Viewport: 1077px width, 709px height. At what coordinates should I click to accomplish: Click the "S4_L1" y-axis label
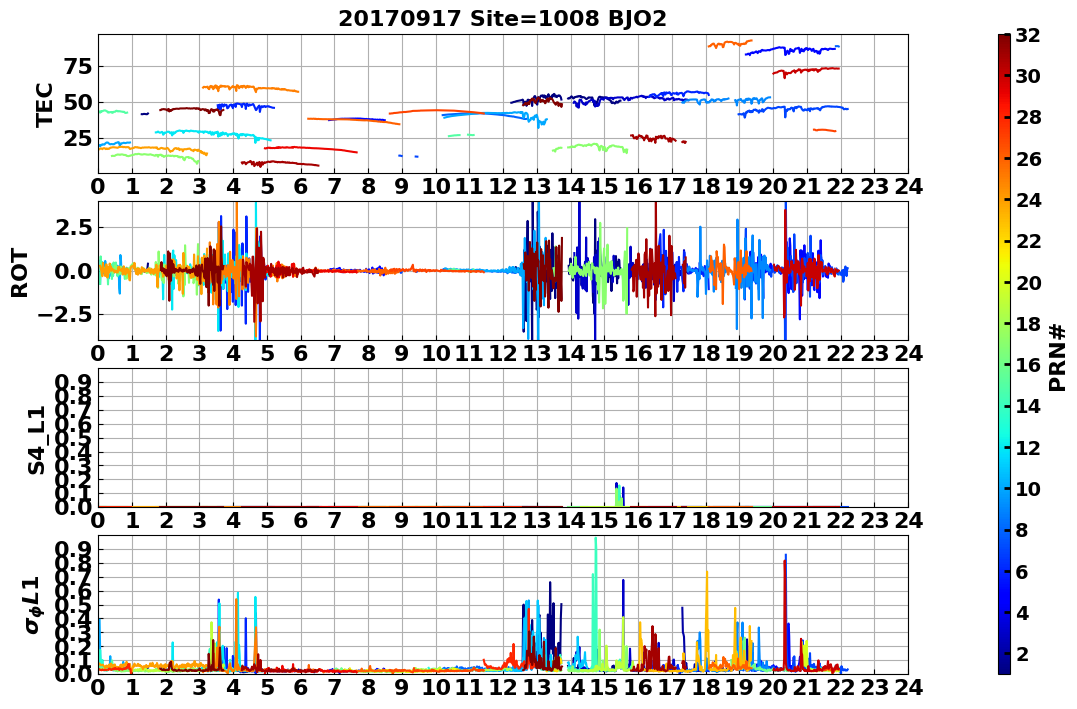[x=36, y=440]
